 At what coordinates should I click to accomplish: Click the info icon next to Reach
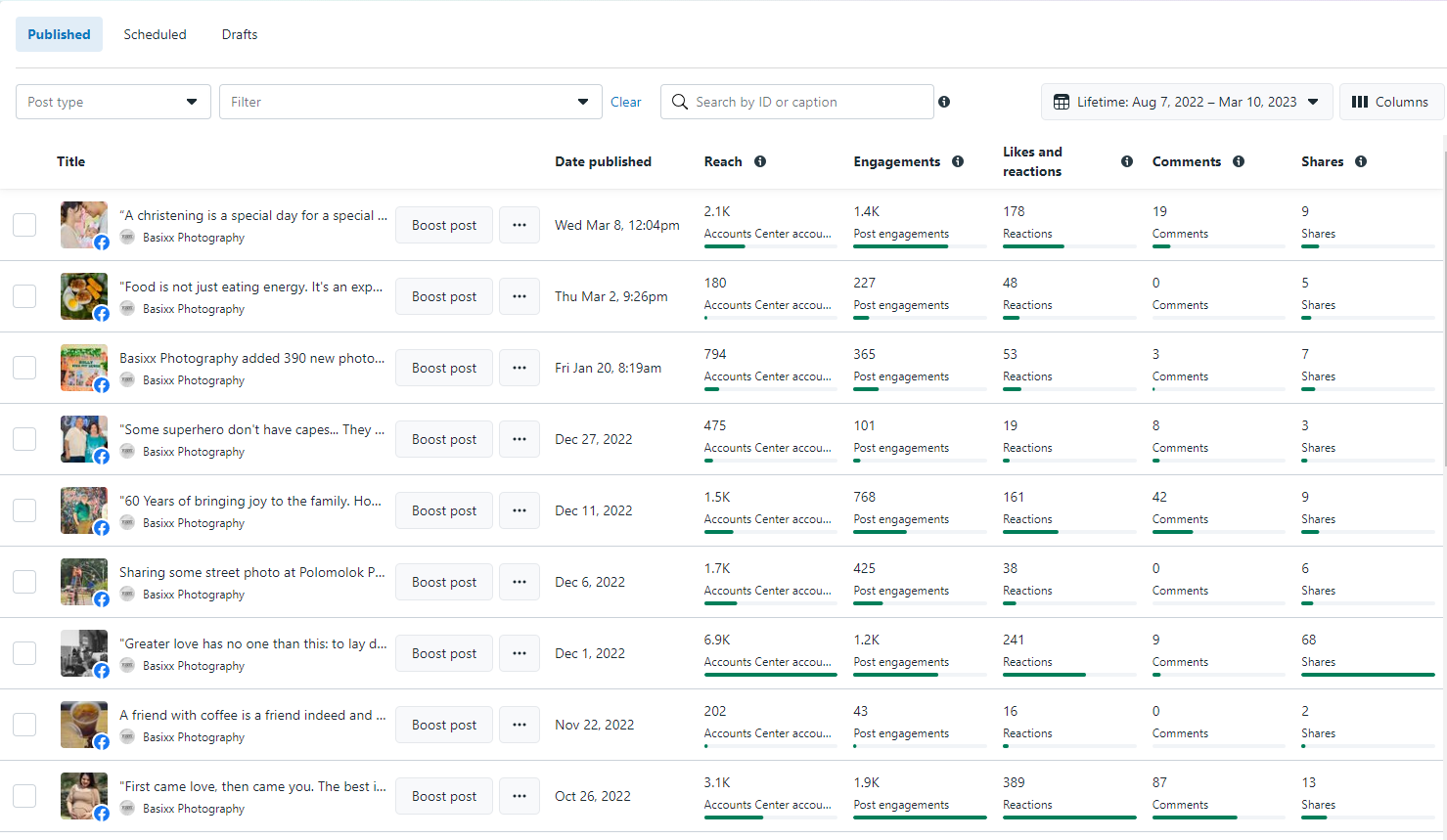click(760, 161)
